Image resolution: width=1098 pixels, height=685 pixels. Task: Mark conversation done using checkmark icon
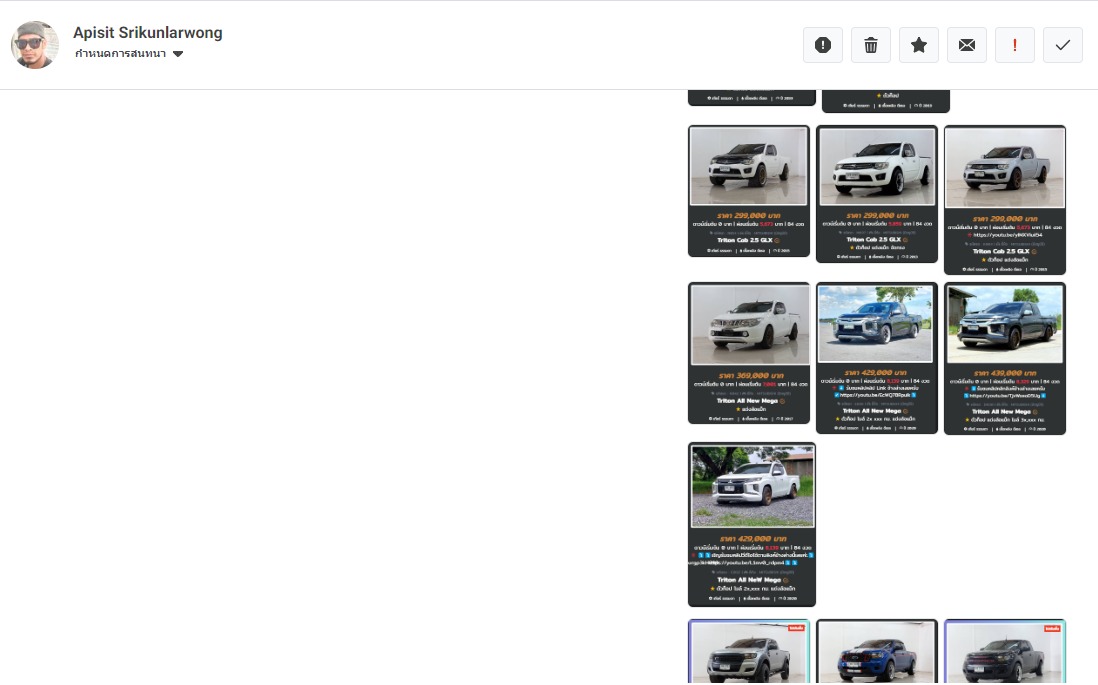click(1063, 45)
